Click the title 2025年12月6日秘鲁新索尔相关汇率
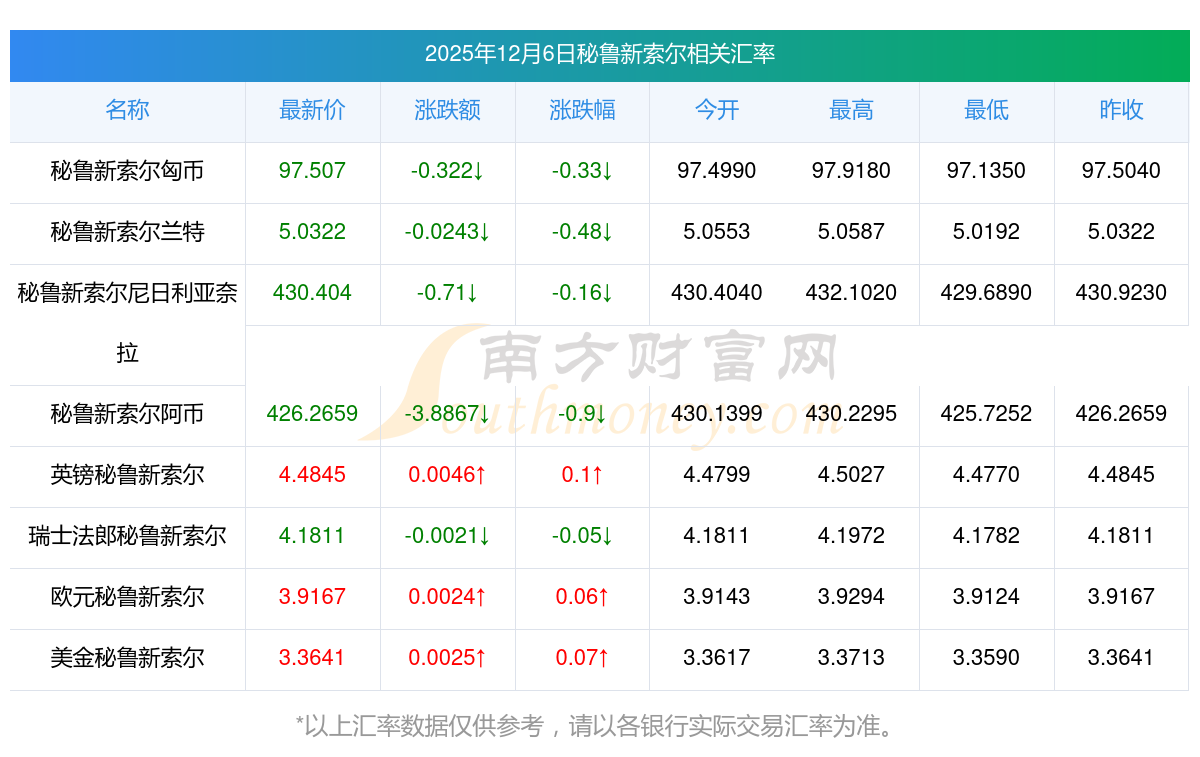The width and height of the screenshot is (1200, 757). [599, 54]
